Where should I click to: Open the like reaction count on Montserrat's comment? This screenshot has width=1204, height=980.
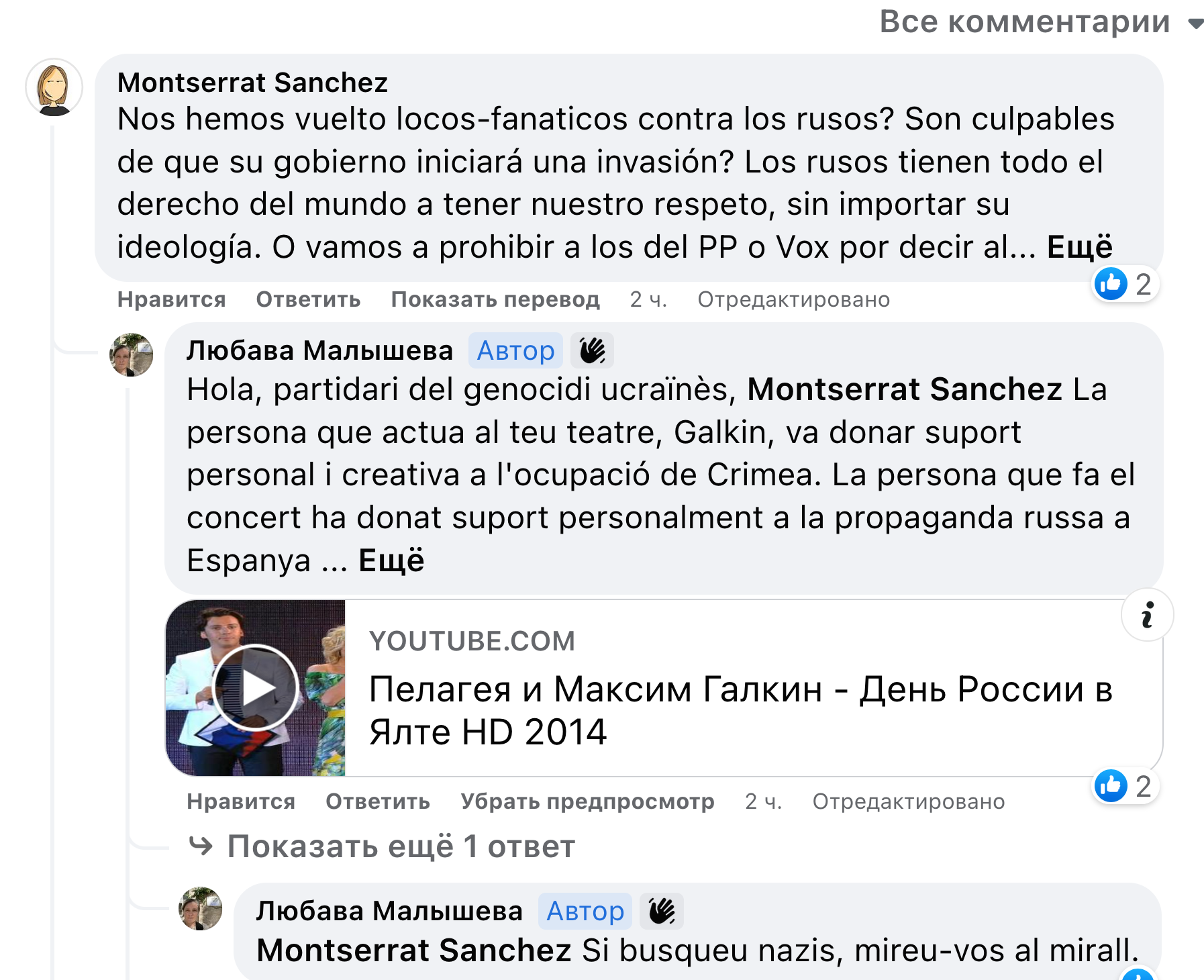1125,285
